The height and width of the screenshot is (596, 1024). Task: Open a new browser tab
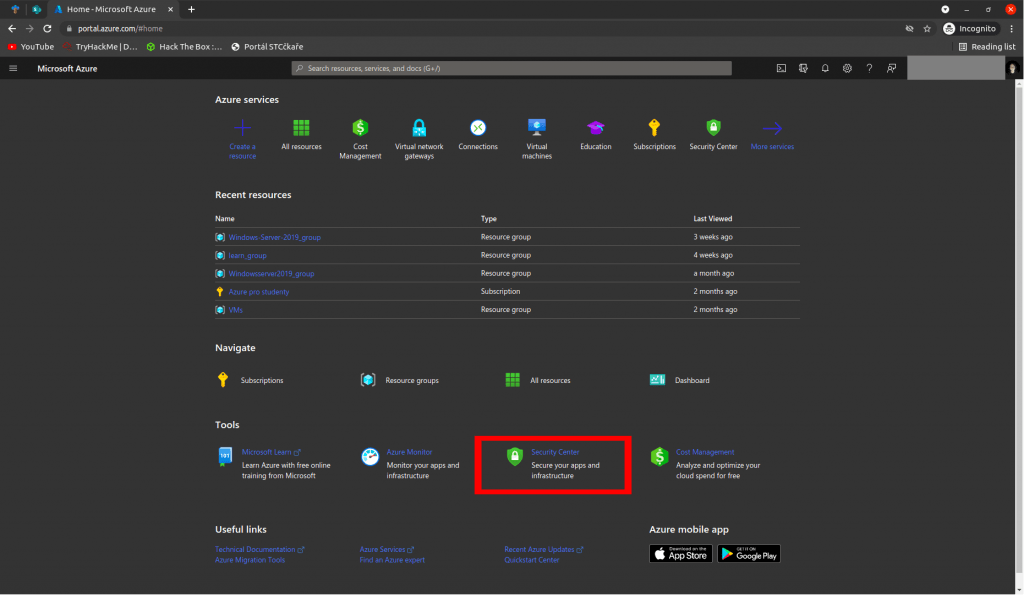191,9
